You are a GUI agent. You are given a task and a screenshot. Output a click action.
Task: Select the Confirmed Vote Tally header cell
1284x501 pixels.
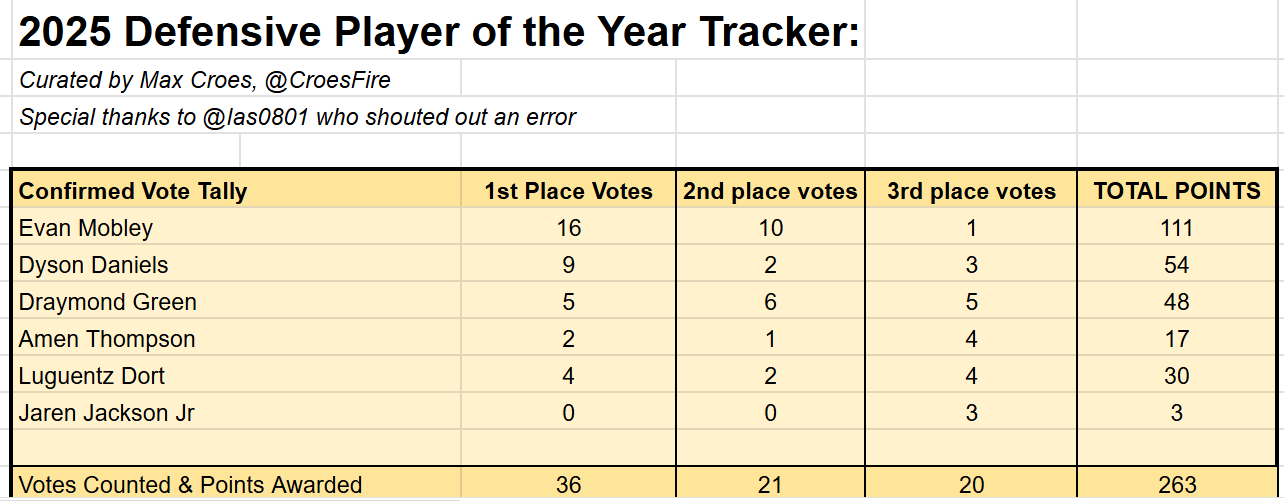pyautogui.click(x=237, y=191)
